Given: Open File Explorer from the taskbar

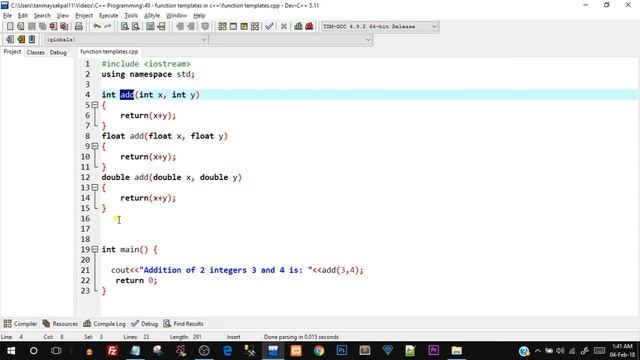Looking at the screenshot, I should (456, 351).
